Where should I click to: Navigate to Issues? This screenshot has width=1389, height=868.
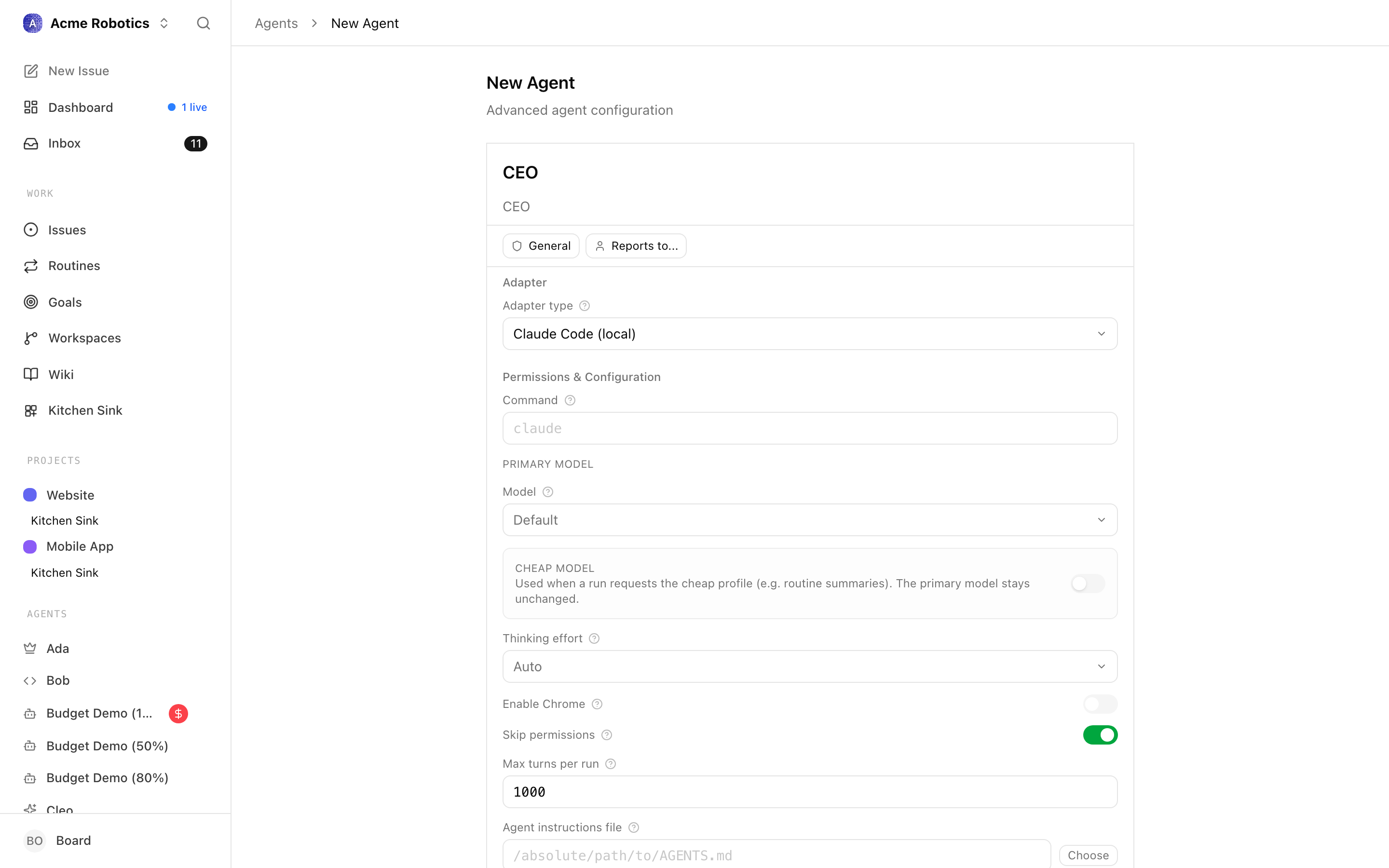115,230
